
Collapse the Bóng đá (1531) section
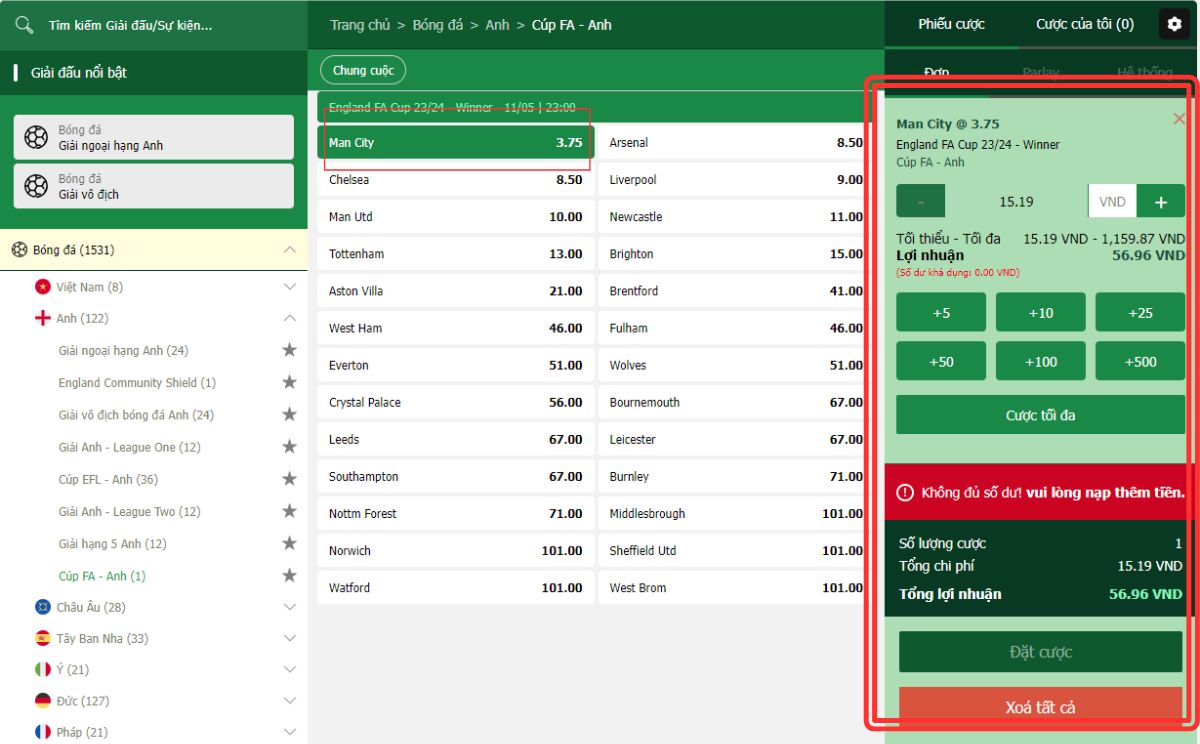click(x=289, y=250)
